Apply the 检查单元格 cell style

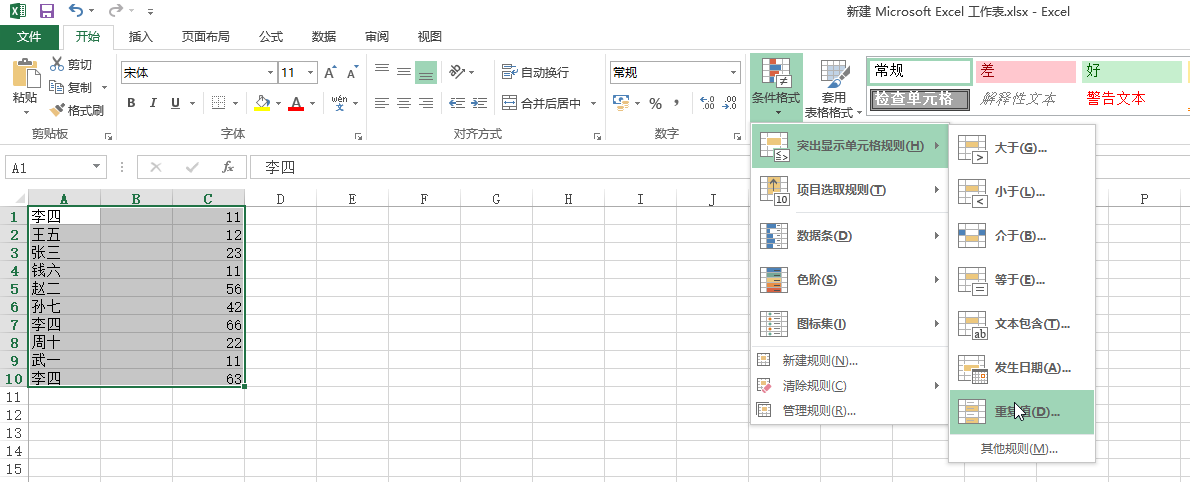[x=920, y=99]
